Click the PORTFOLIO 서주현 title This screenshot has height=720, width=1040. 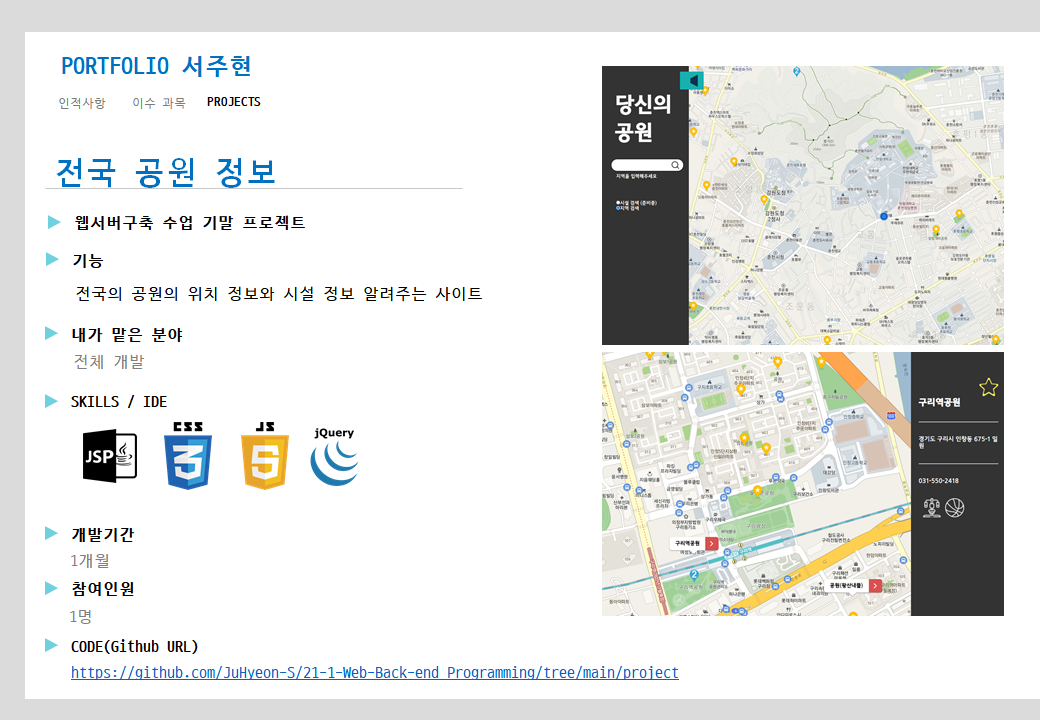coord(157,66)
